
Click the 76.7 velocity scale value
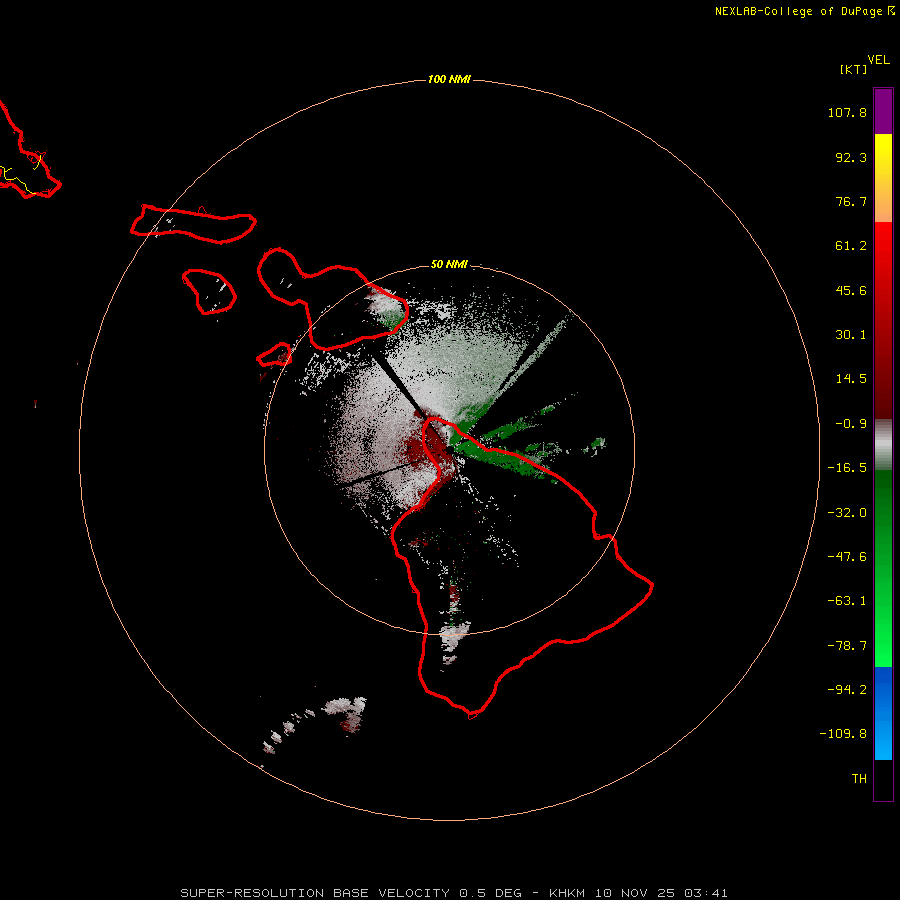click(x=851, y=201)
